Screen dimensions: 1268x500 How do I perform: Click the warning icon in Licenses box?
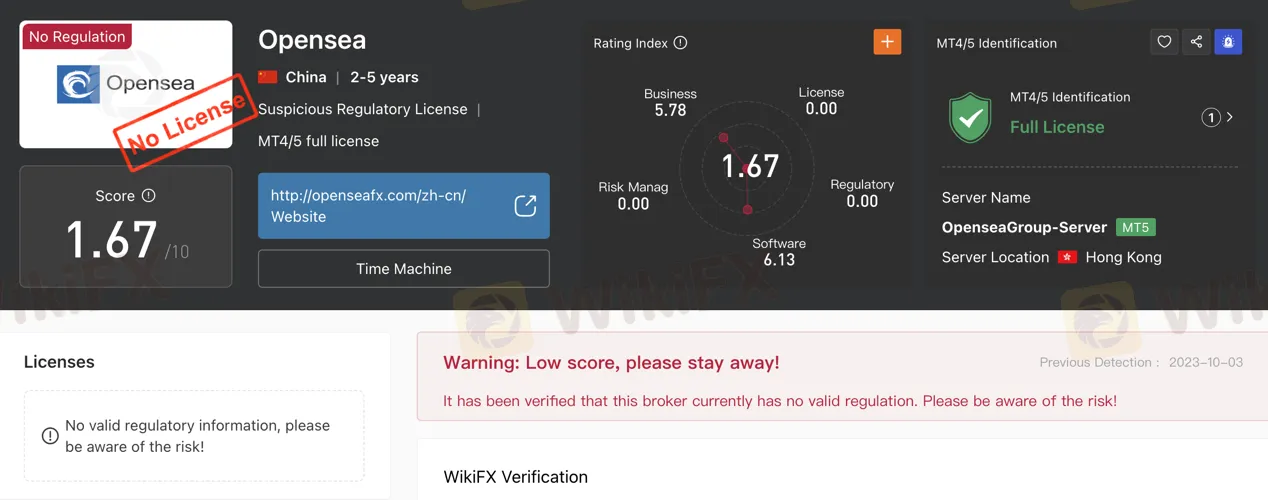pos(50,436)
